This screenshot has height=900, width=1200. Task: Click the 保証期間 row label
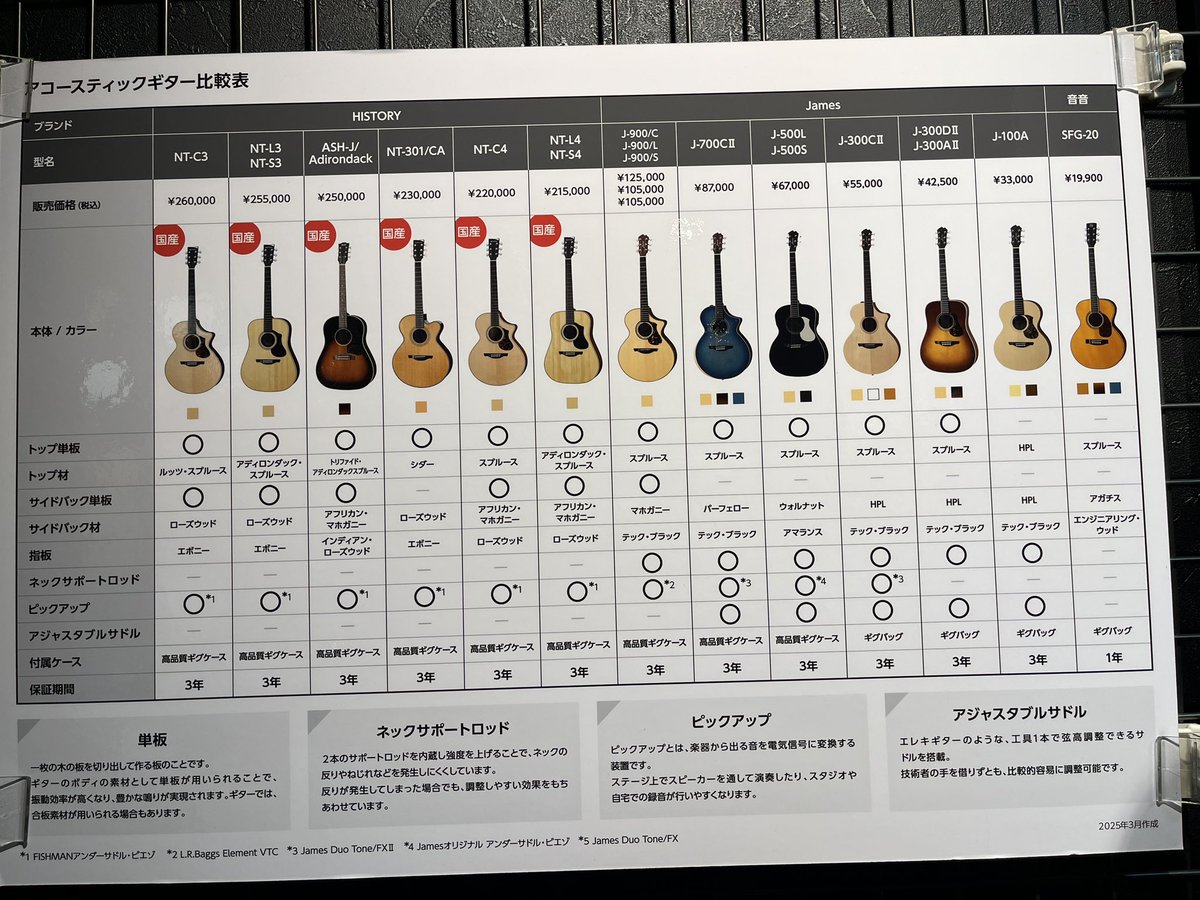[53, 689]
